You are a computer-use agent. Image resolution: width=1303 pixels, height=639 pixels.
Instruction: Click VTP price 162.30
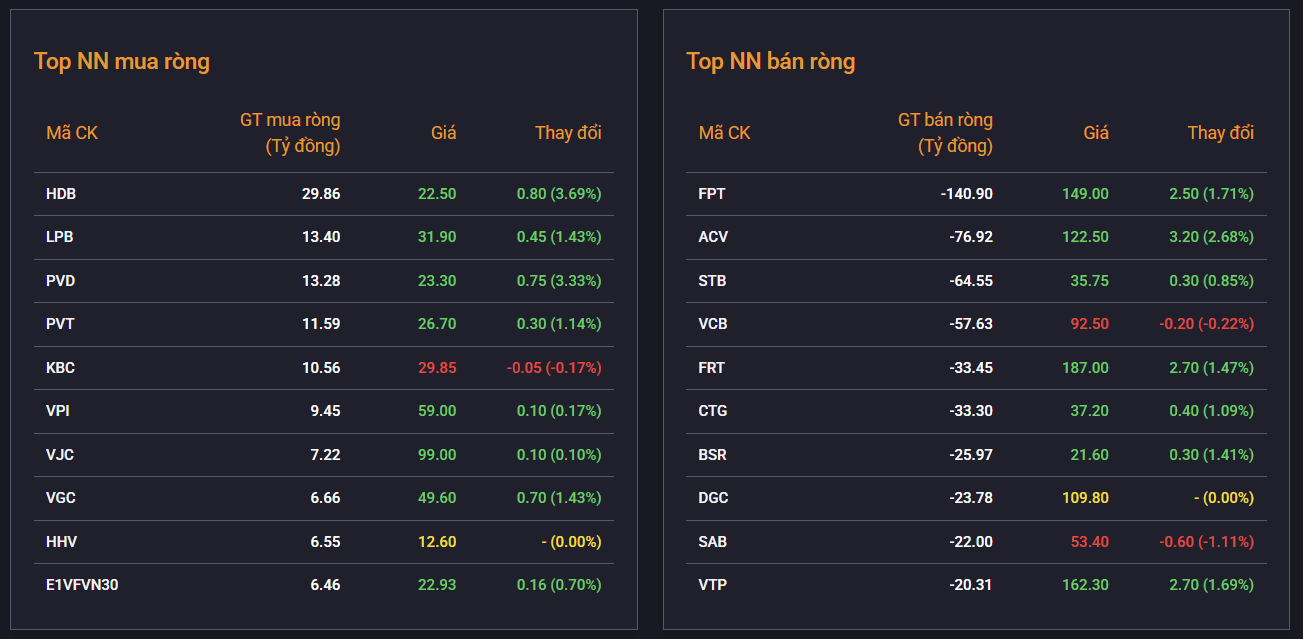[1085, 585]
